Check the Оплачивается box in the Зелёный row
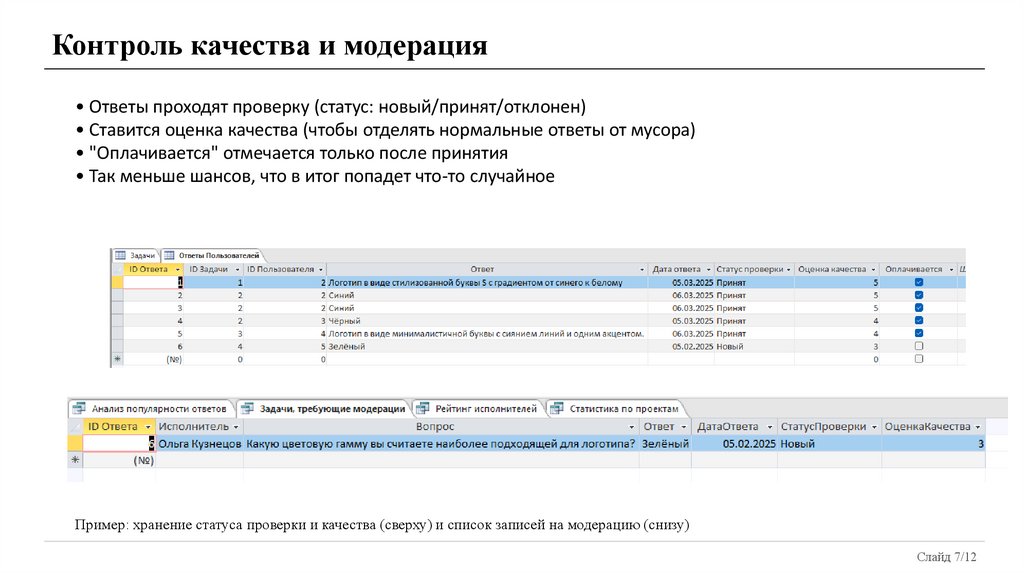 (919, 346)
